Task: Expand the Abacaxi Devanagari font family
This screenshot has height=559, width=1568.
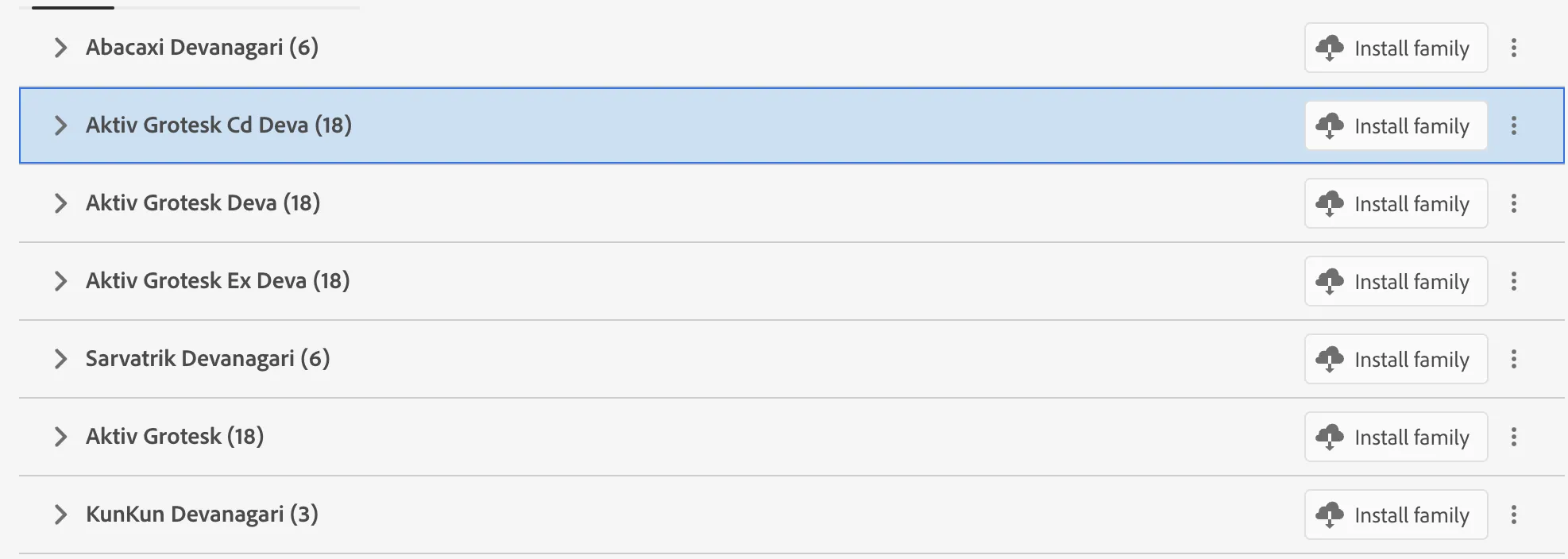Action: tap(60, 48)
